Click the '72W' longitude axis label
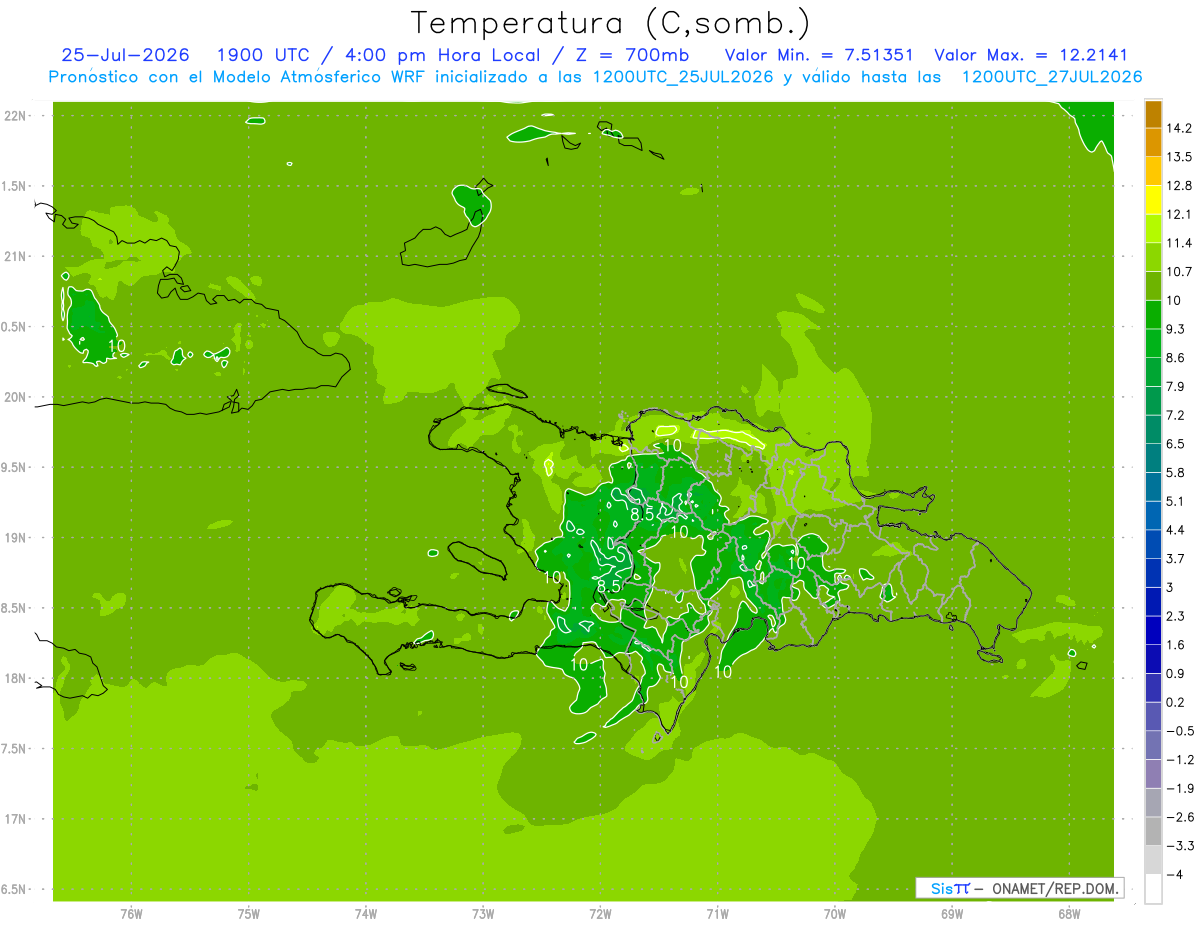This screenshot has width=1200, height=927. tap(600, 913)
